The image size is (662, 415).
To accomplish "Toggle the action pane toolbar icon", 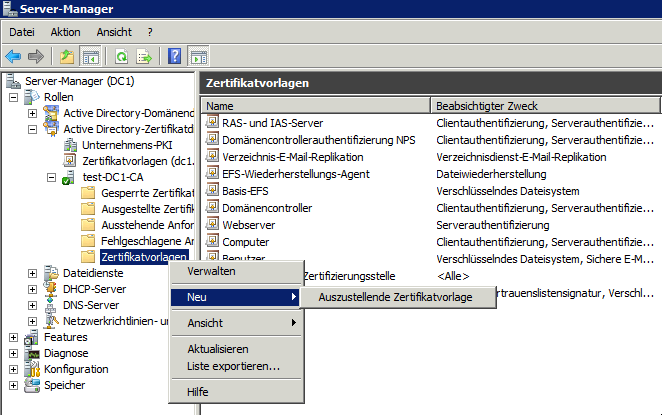I will tap(198, 56).
